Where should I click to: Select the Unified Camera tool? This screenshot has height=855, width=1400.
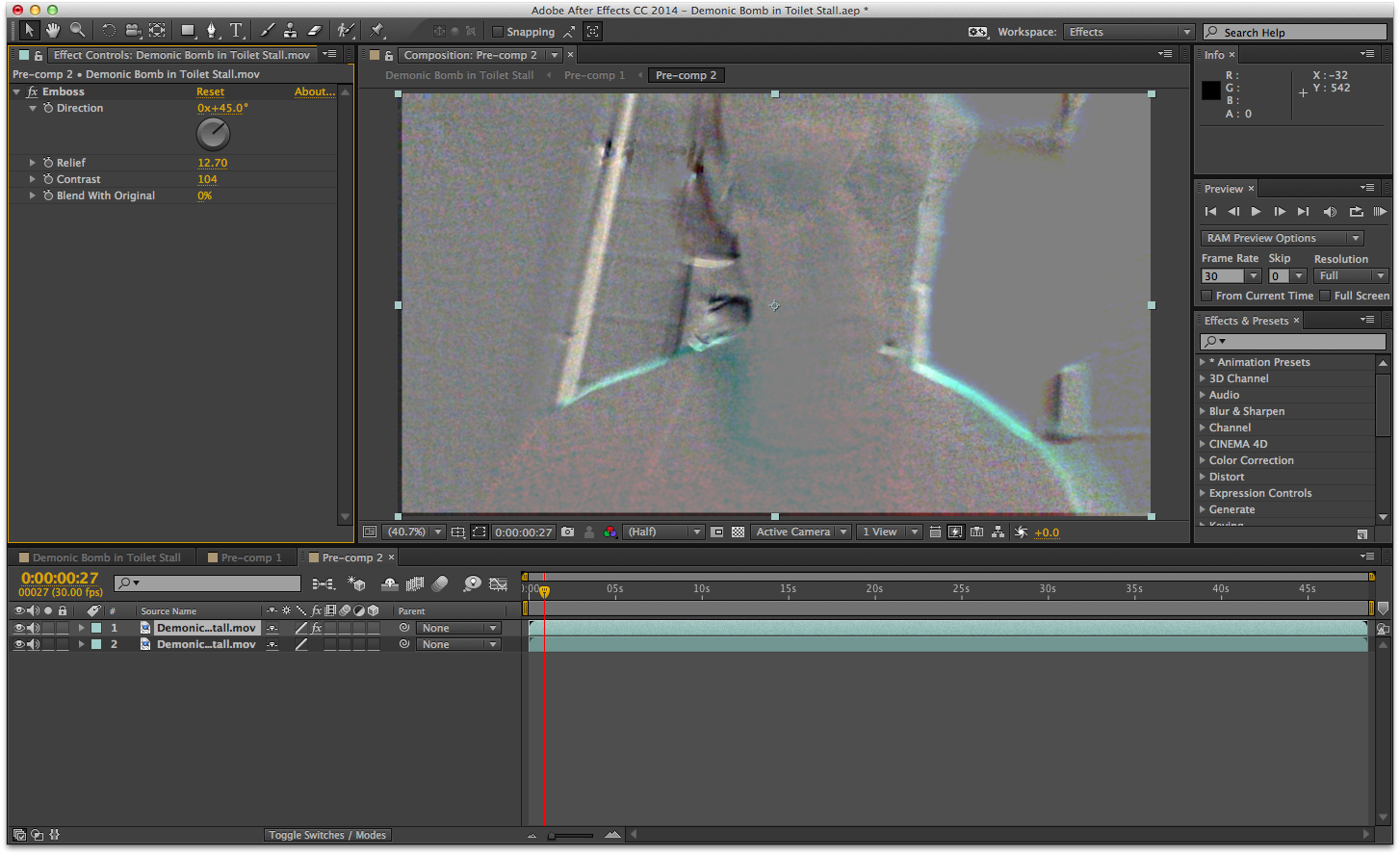tap(134, 31)
